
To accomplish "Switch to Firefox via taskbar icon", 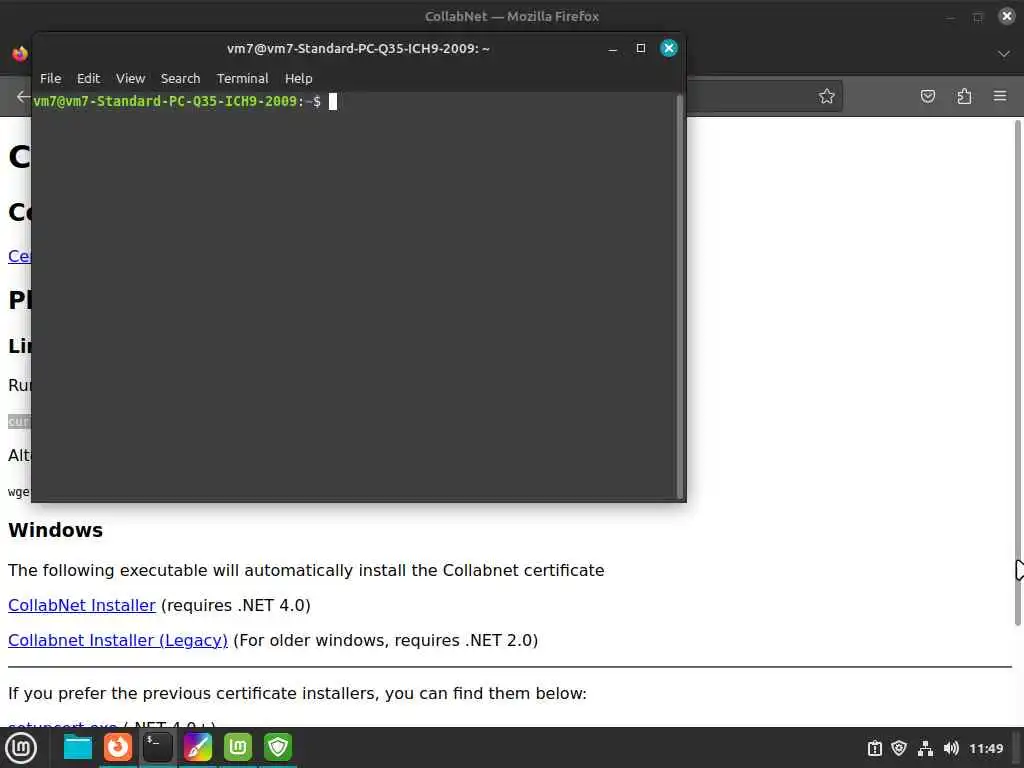I will [x=118, y=747].
